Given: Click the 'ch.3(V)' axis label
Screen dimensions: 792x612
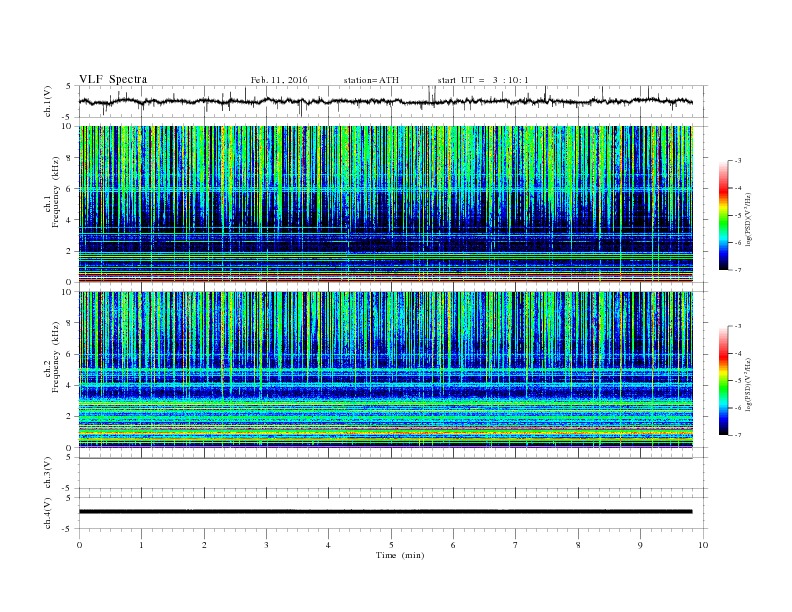Looking at the screenshot, I should [x=48, y=473].
